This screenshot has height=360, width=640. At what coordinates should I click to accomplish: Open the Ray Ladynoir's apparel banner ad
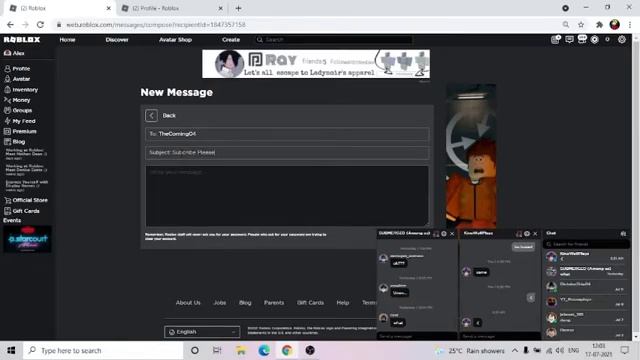click(x=316, y=64)
